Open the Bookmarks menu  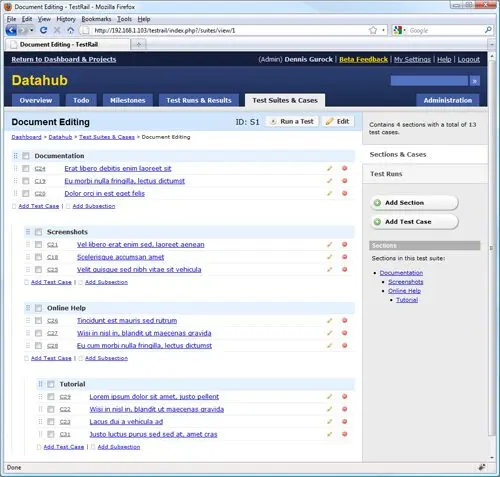(96, 19)
